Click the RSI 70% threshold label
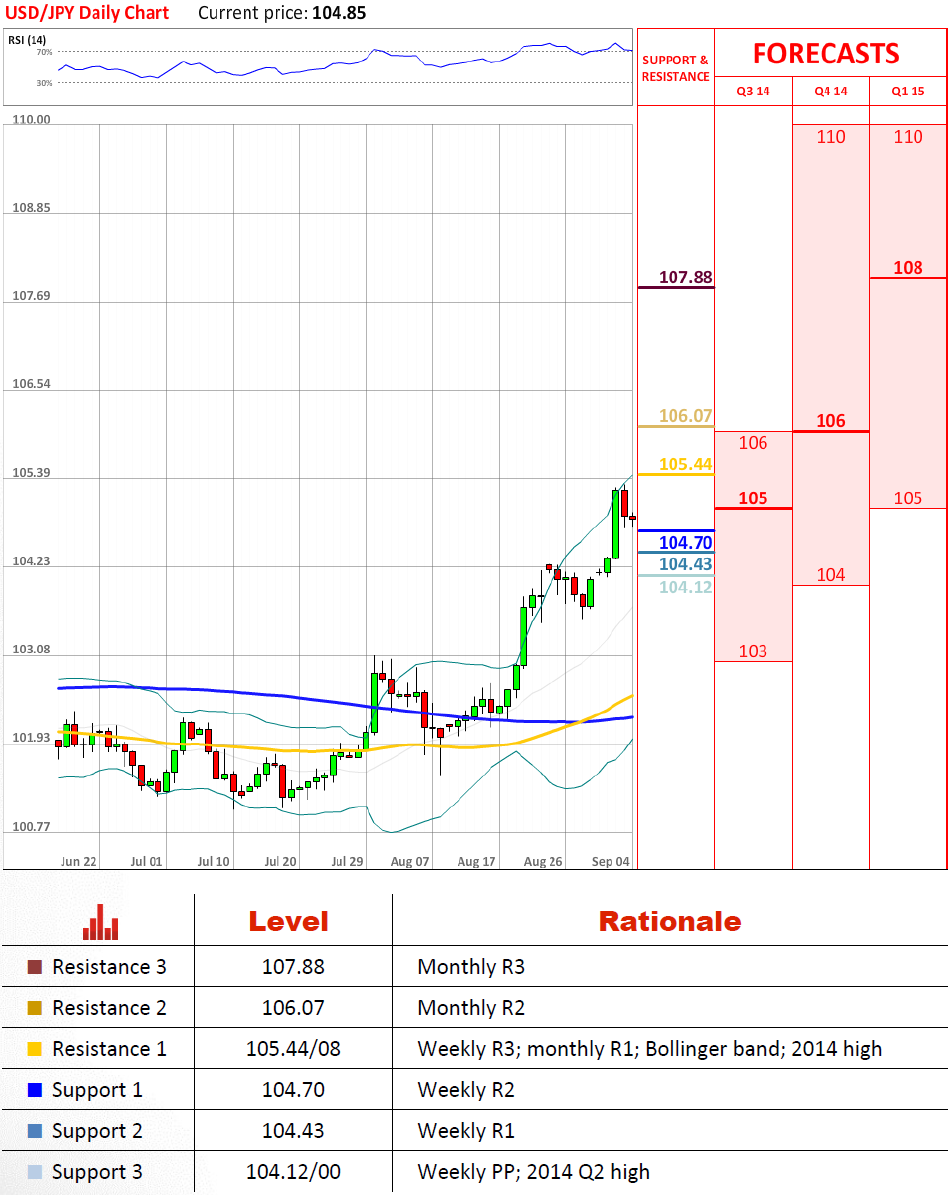 [44, 52]
